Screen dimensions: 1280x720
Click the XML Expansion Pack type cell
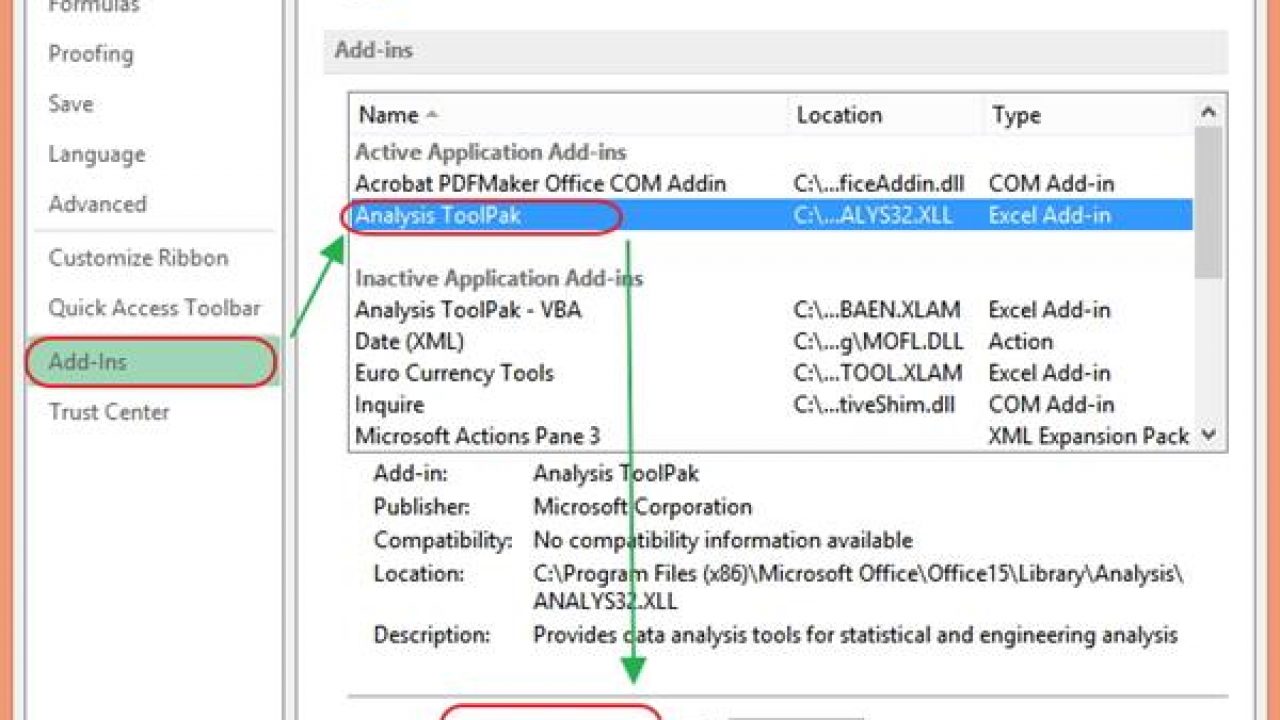1088,436
